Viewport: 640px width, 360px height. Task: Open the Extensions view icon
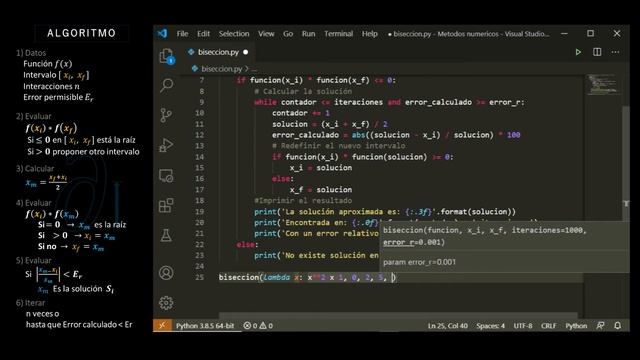tap(166, 205)
